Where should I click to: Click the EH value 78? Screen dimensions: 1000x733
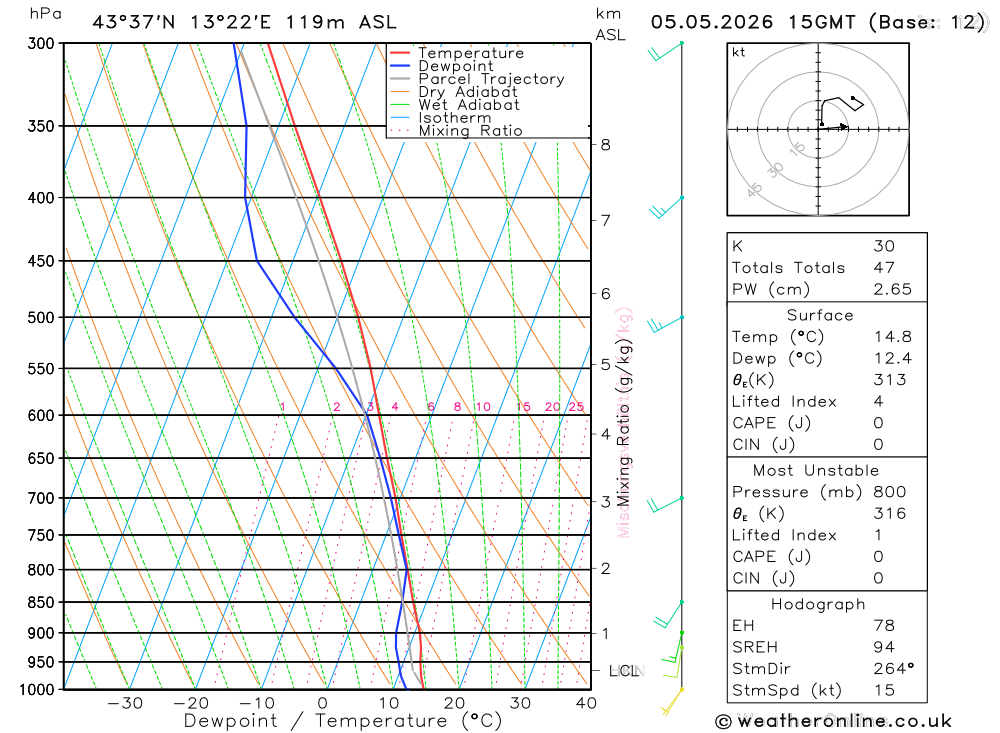click(x=884, y=626)
